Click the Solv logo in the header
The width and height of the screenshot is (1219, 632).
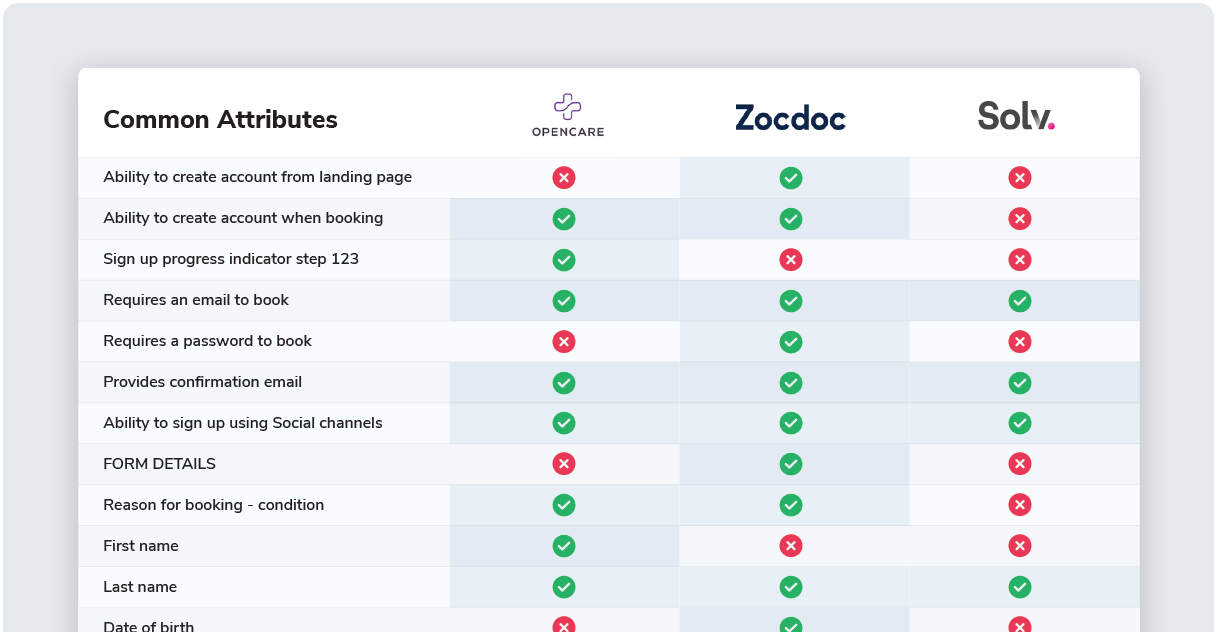coord(1017,117)
